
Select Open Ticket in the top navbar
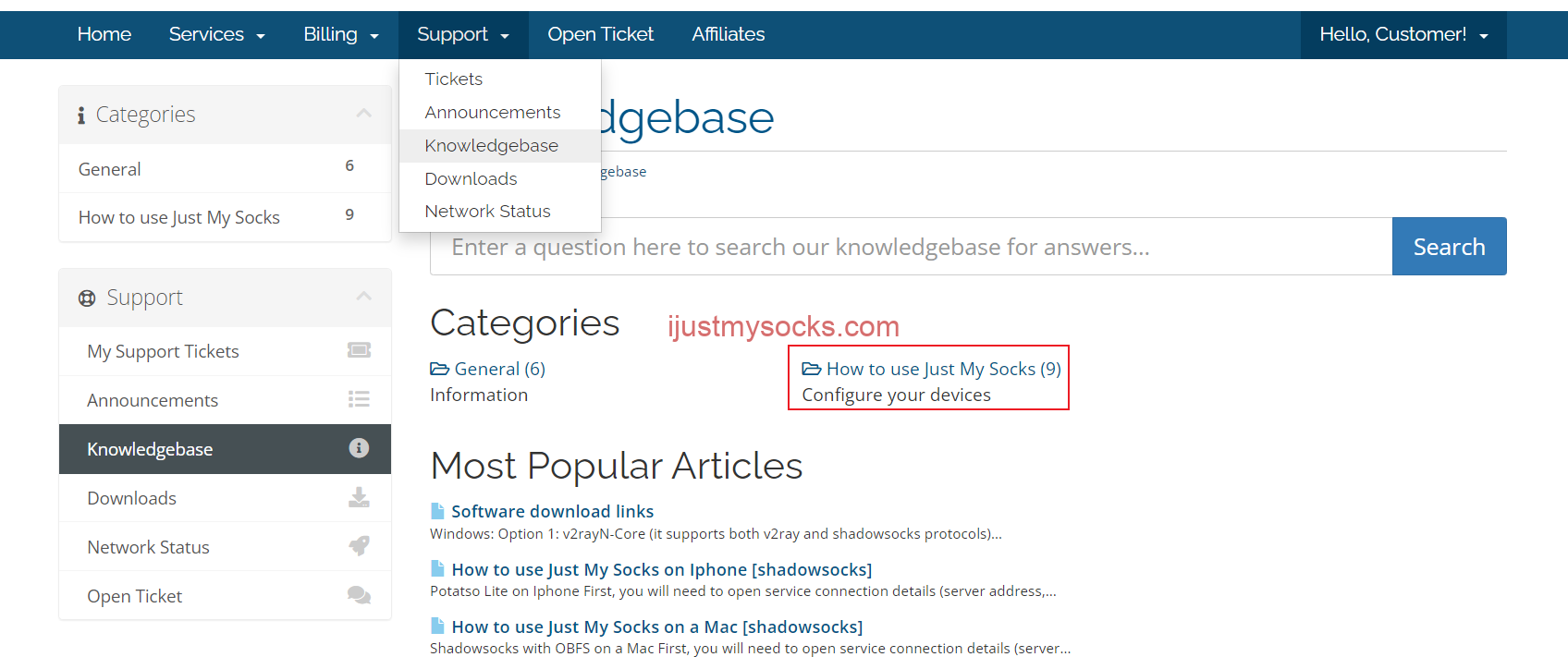pyautogui.click(x=601, y=34)
